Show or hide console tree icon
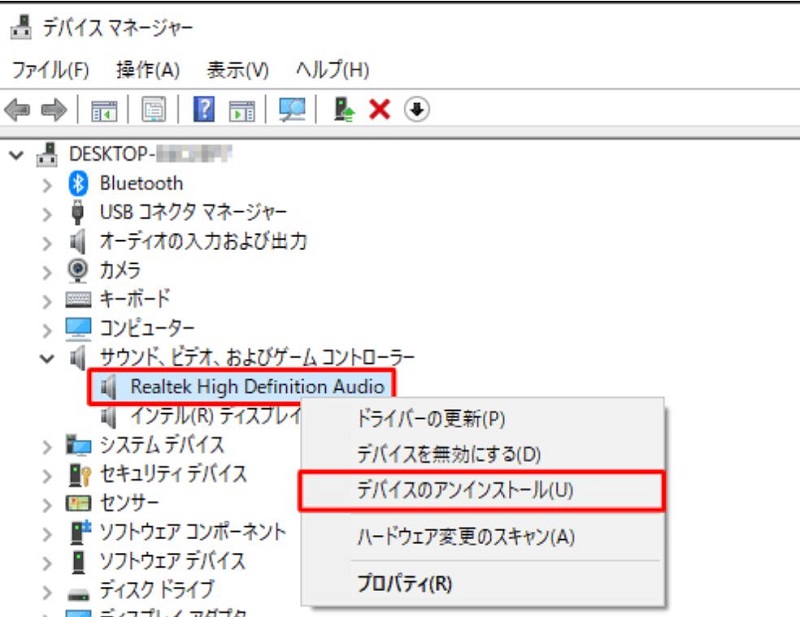 (x=104, y=110)
